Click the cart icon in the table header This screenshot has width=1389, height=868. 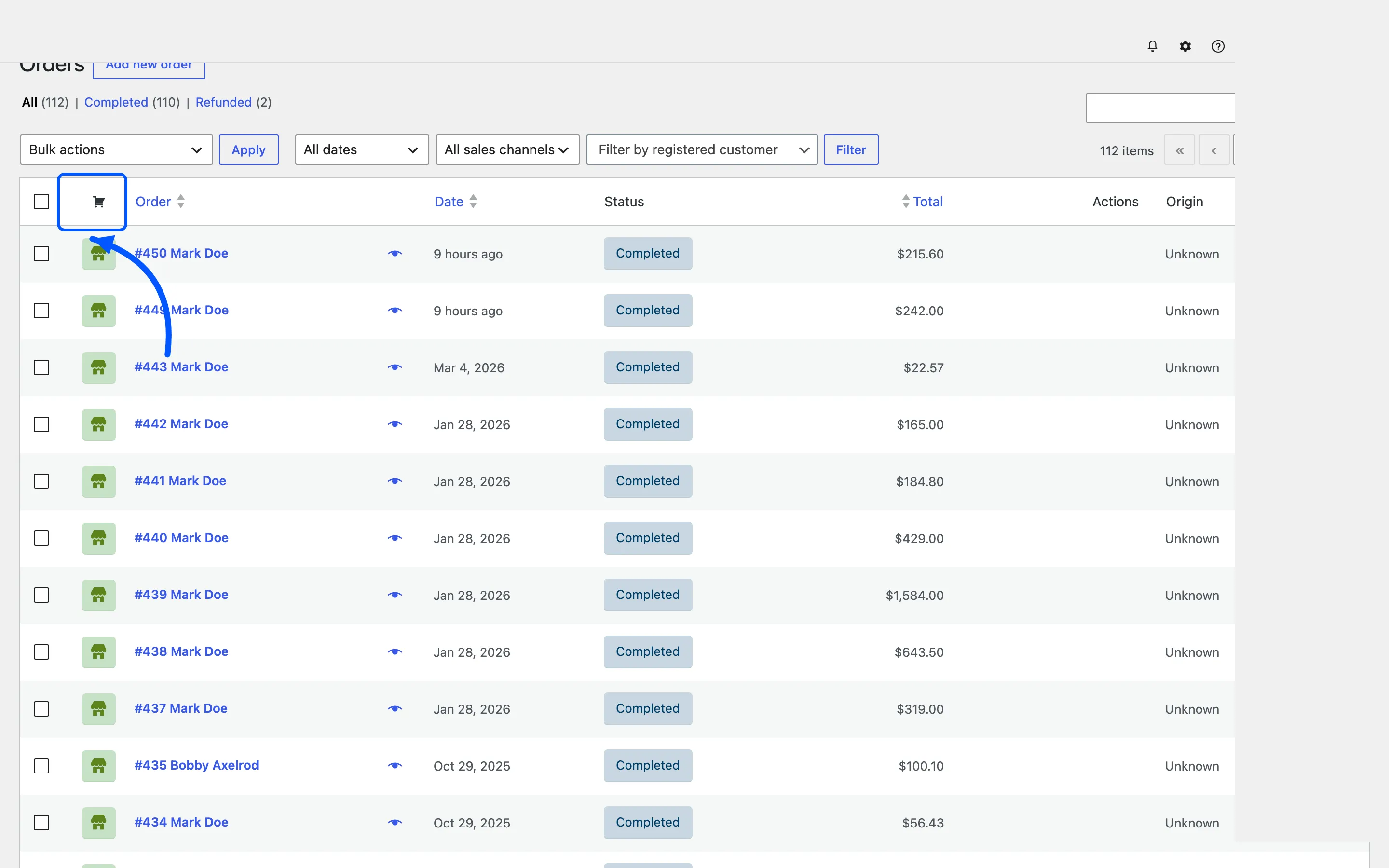coord(99,202)
